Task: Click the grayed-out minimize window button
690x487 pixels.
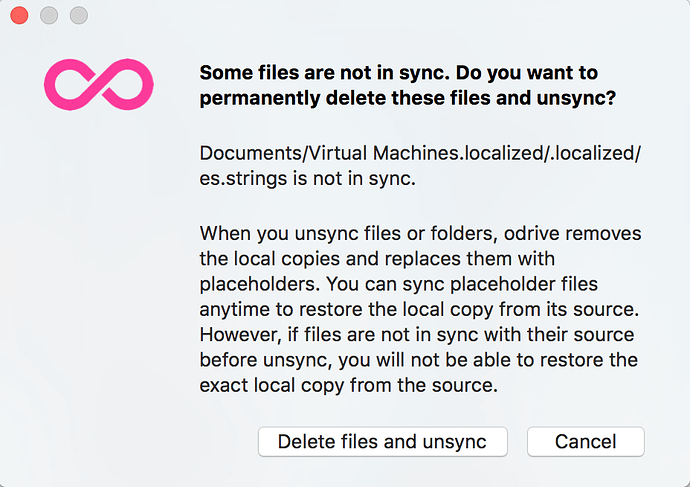Action: pos(49,16)
